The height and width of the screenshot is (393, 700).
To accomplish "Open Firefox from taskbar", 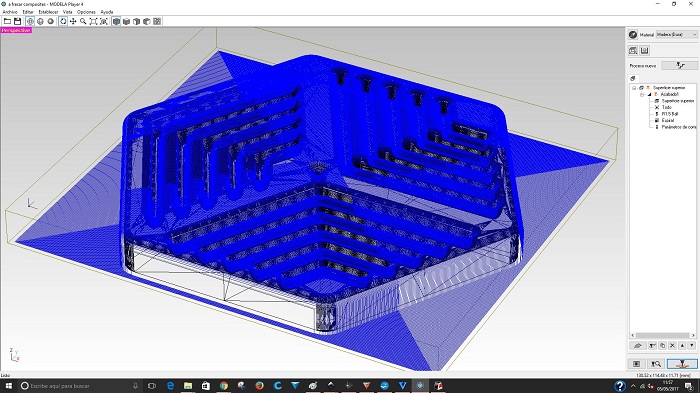I will point(259,385).
